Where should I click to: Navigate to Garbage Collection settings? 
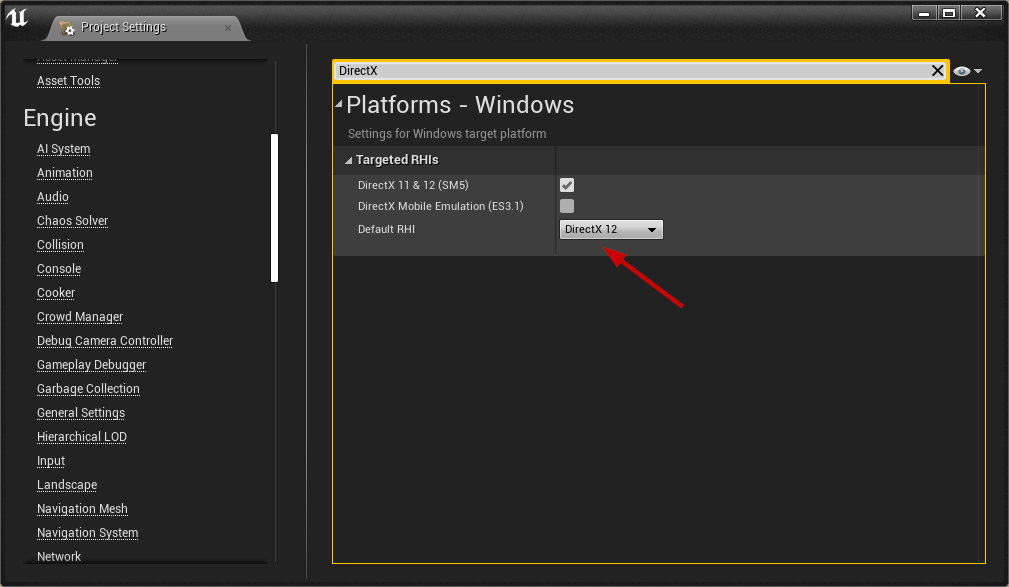pos(87,388)
